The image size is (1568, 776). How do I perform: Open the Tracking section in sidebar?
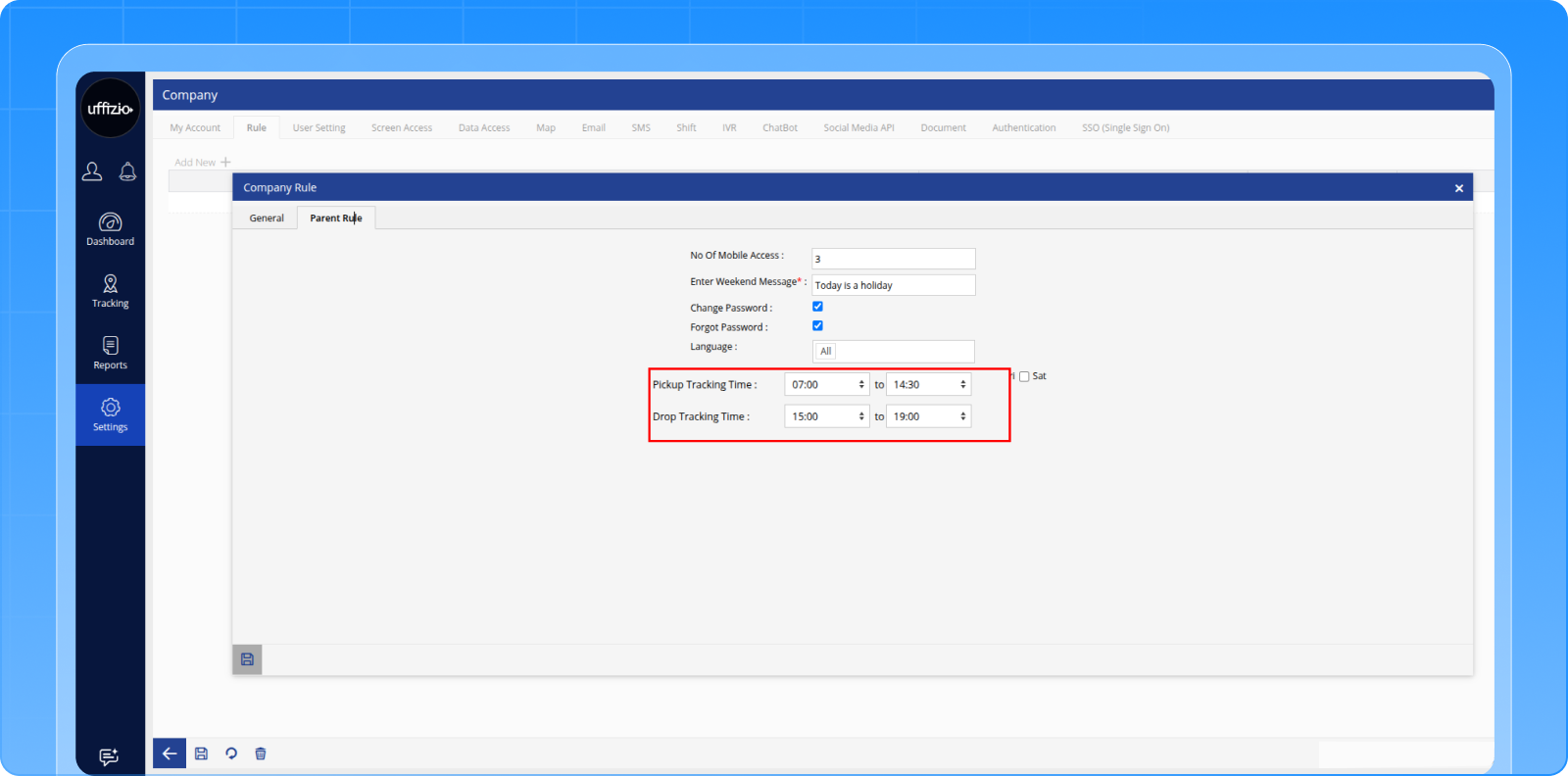110,291
